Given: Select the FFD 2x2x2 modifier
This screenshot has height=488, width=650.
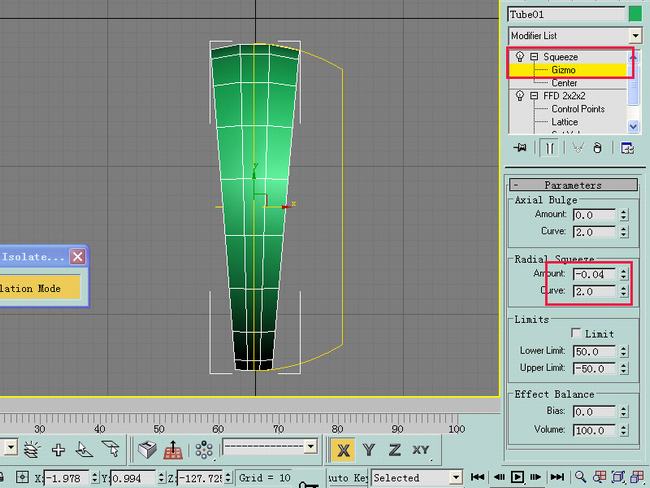Looking at the screenshot, I should [564, 96].
